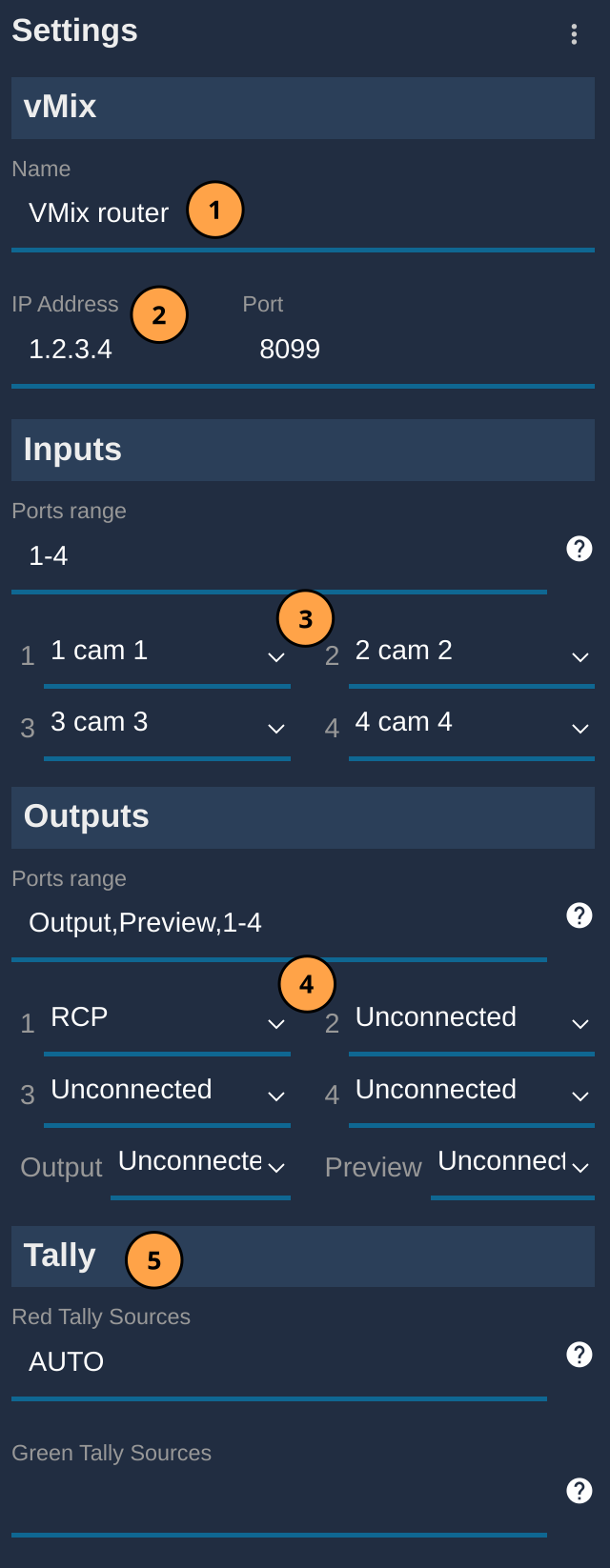Click the Port field 8099

(x=417, y=350)
